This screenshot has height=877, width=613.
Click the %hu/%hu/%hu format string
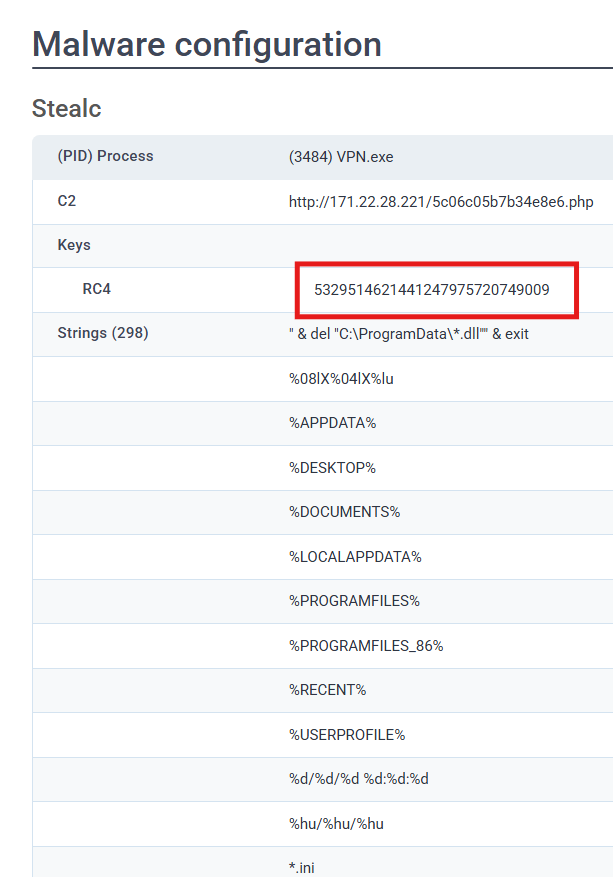pos(336,823)
